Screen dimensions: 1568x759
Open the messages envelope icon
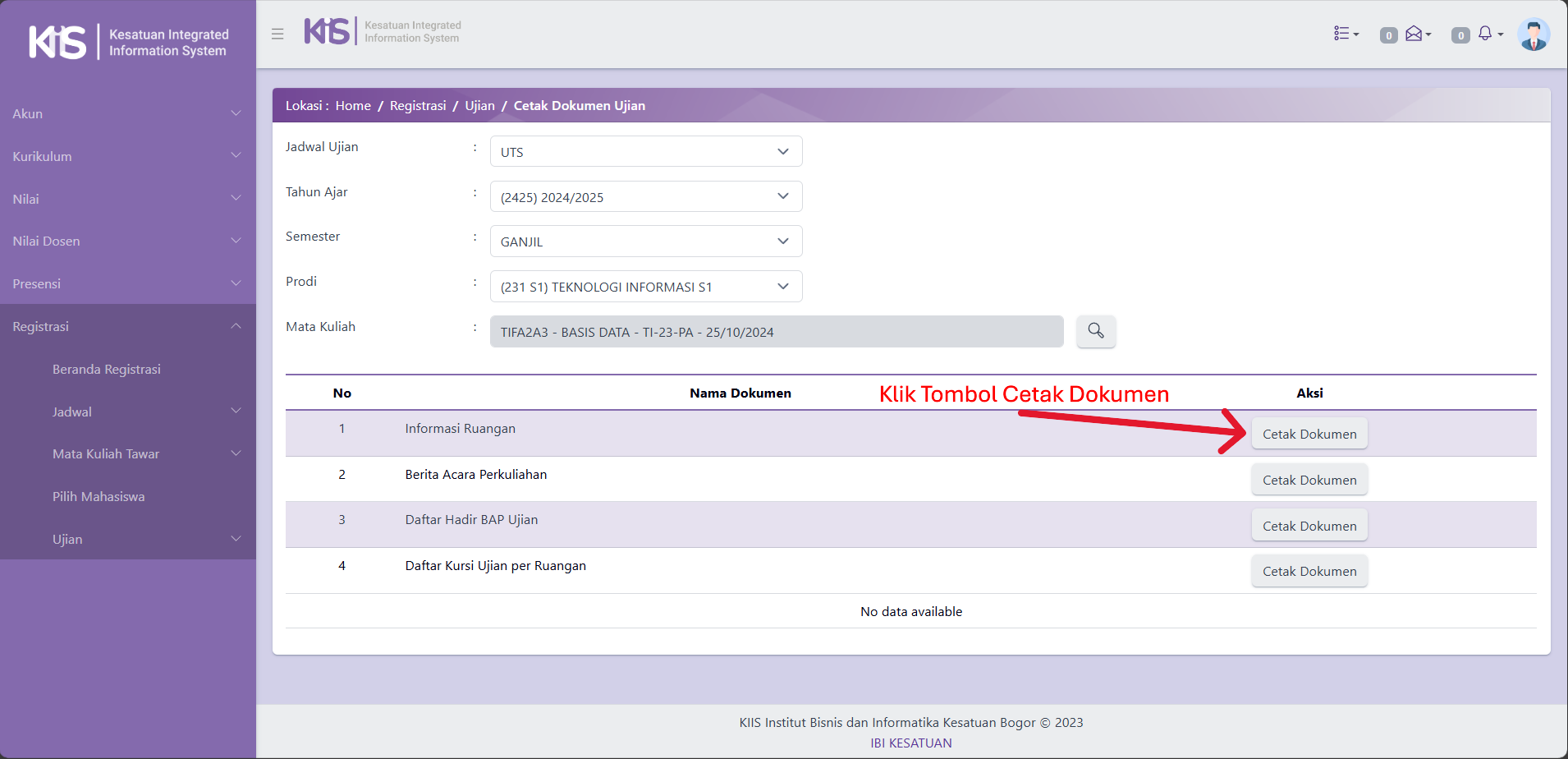(x=1415, y=34)
